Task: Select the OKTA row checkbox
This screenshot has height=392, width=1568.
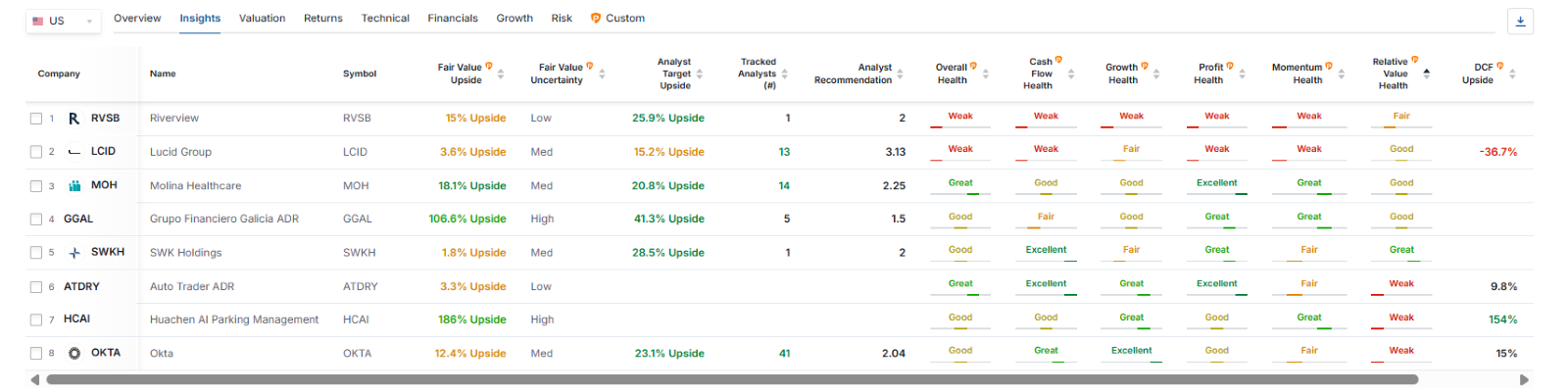Action: pos(36,354)
